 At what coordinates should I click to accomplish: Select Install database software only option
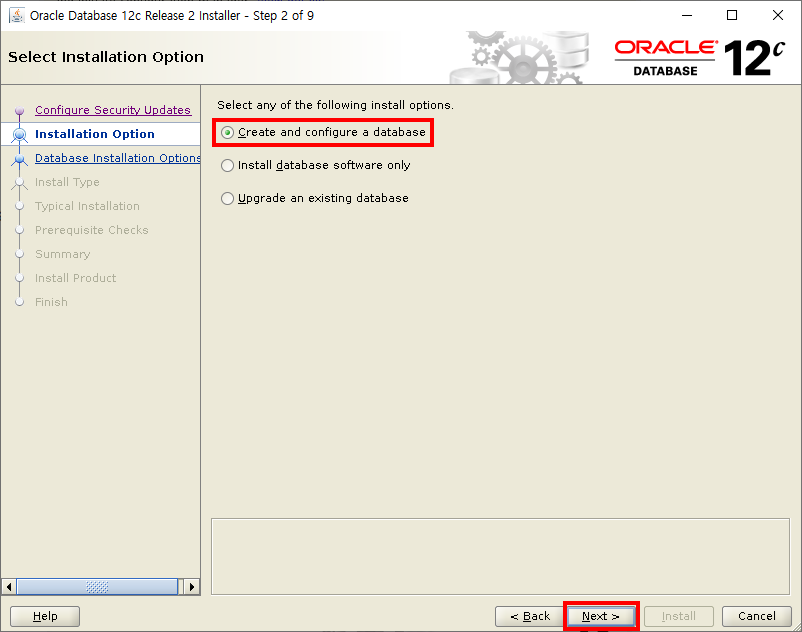(x=316, y=165)
